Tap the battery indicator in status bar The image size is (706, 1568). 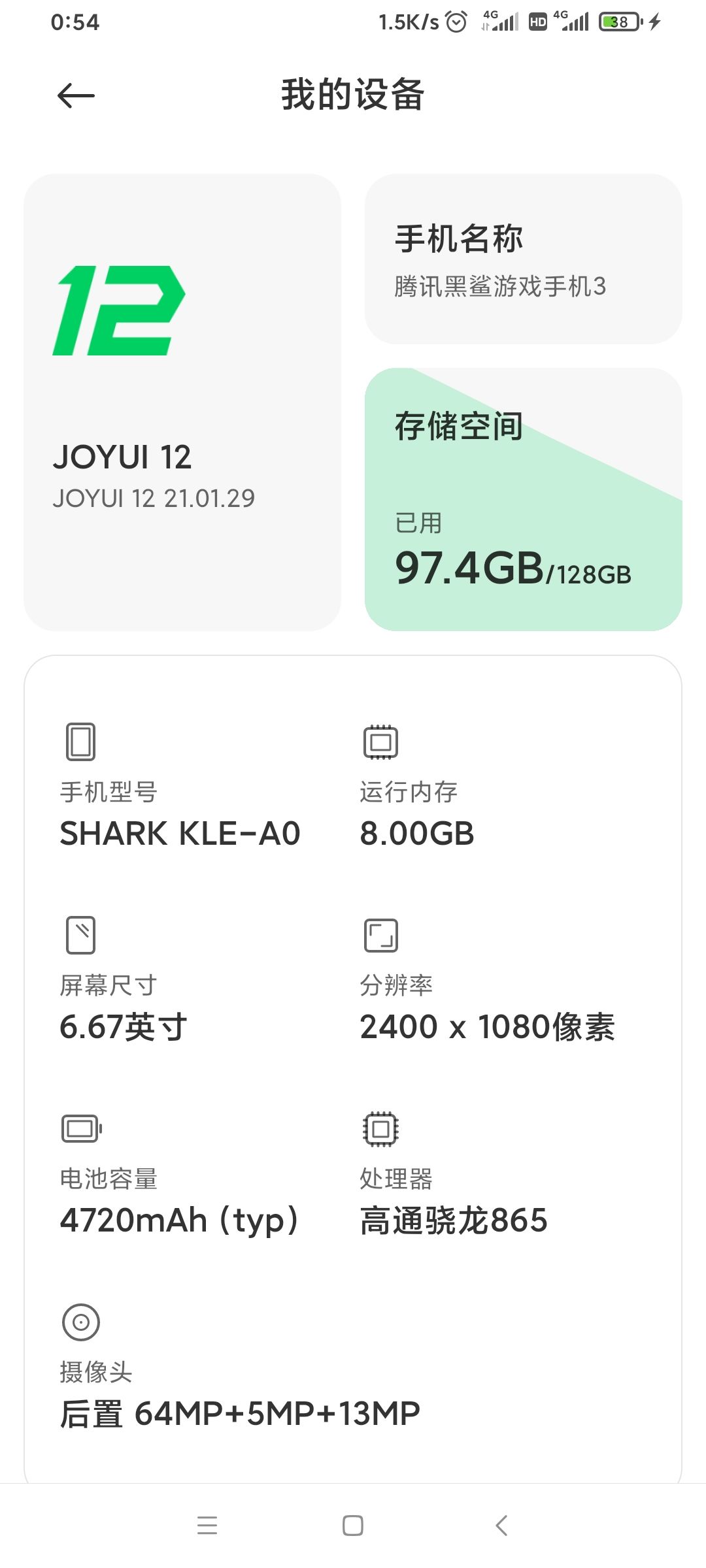click(621, 22)
